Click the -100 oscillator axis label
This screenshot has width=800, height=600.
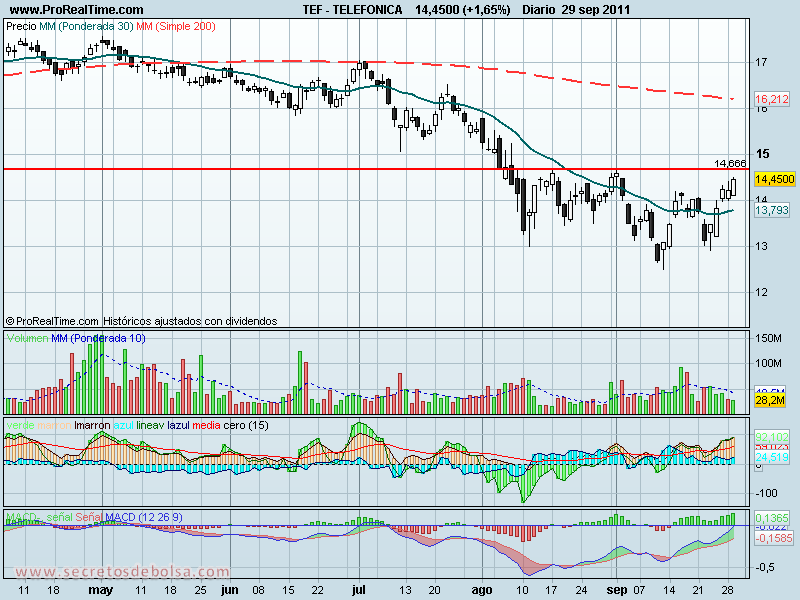(x=766, y=493)
